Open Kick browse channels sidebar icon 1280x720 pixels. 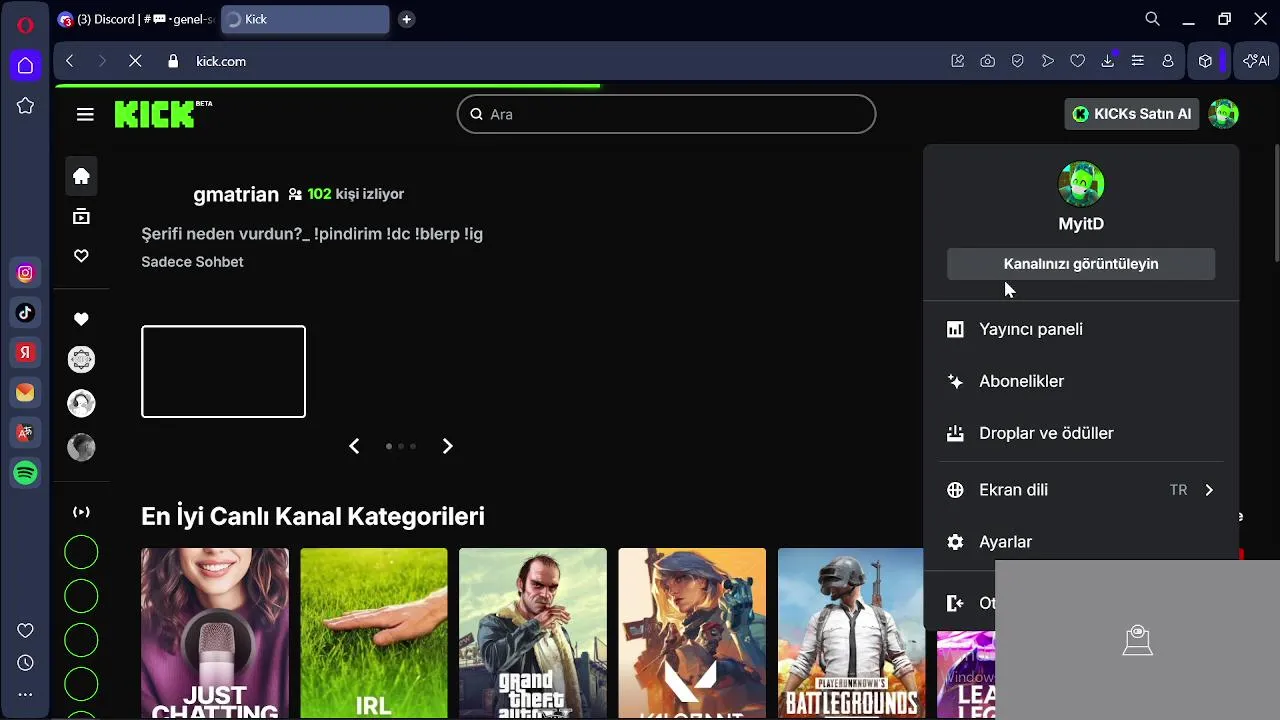(x=81, y=216)
